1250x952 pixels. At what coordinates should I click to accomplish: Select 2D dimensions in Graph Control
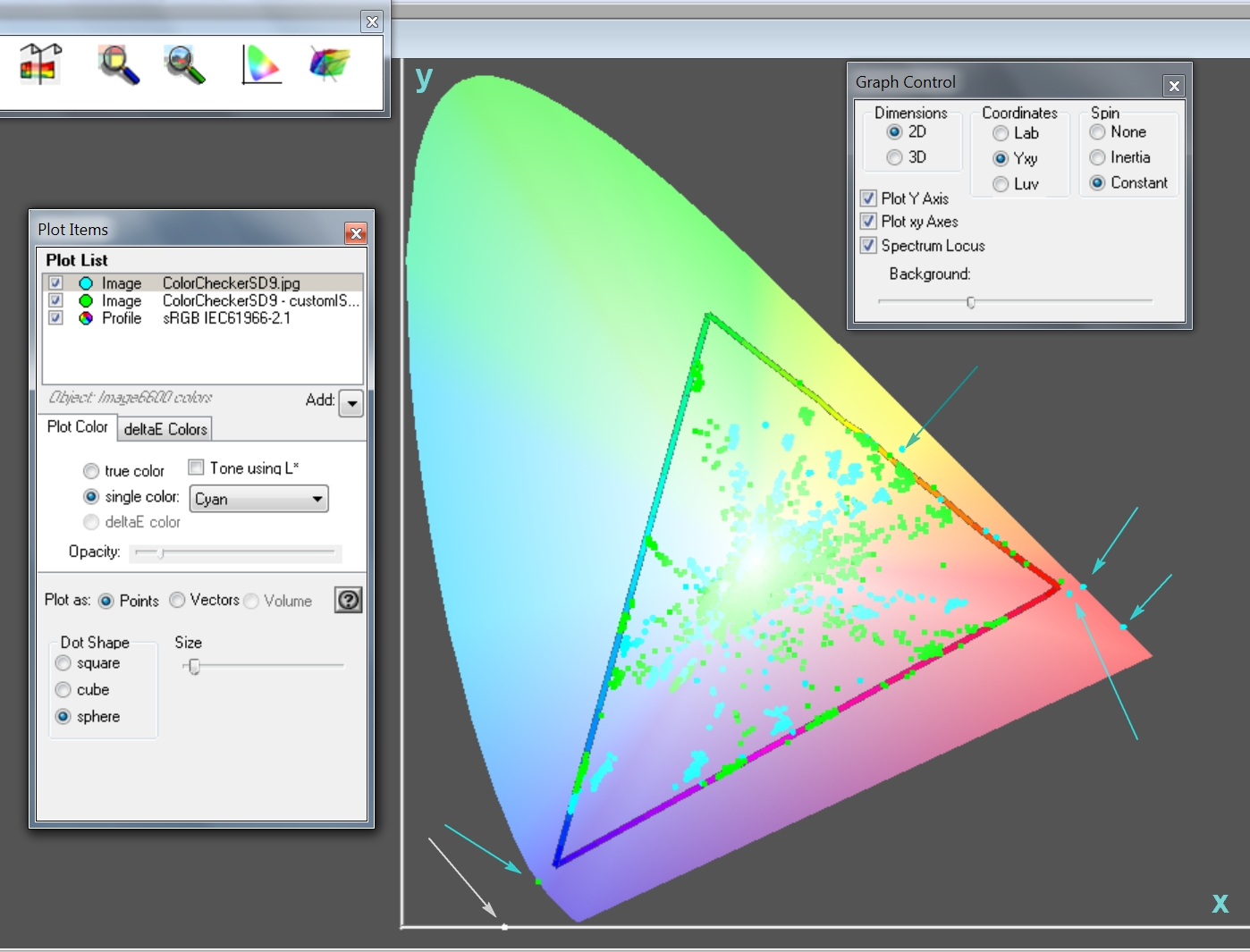(894, 132)
